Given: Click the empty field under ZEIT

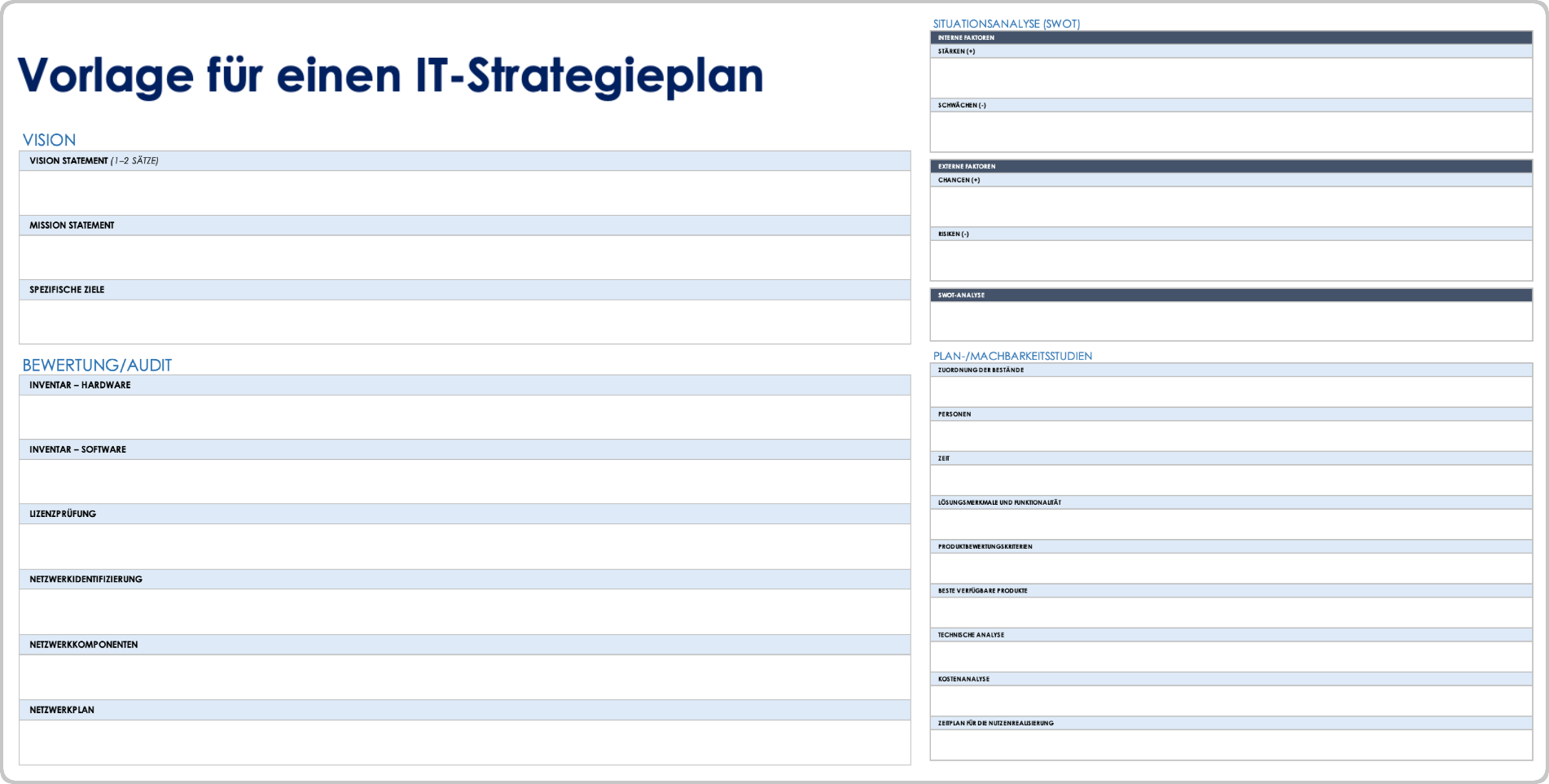Looking at the screenshot, I should click(1231, 480).
